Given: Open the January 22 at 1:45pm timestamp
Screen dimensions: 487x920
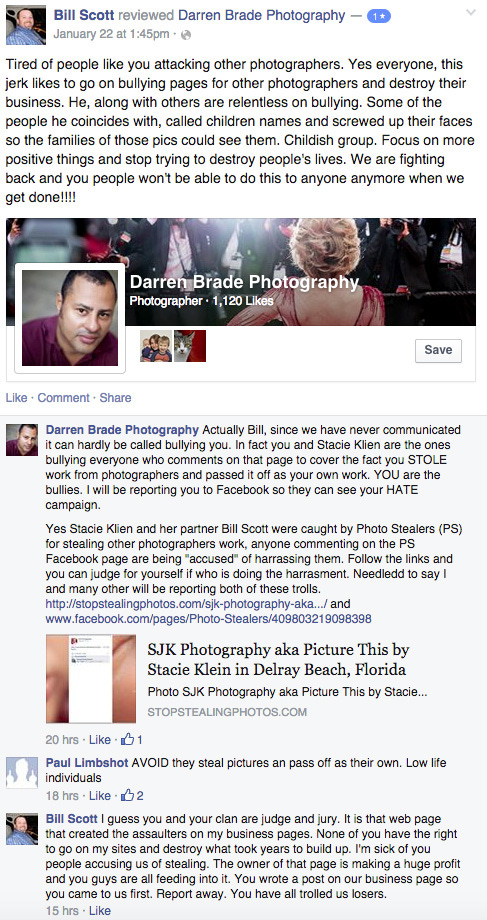Looking at the screenshot, I should click(111, 34).
